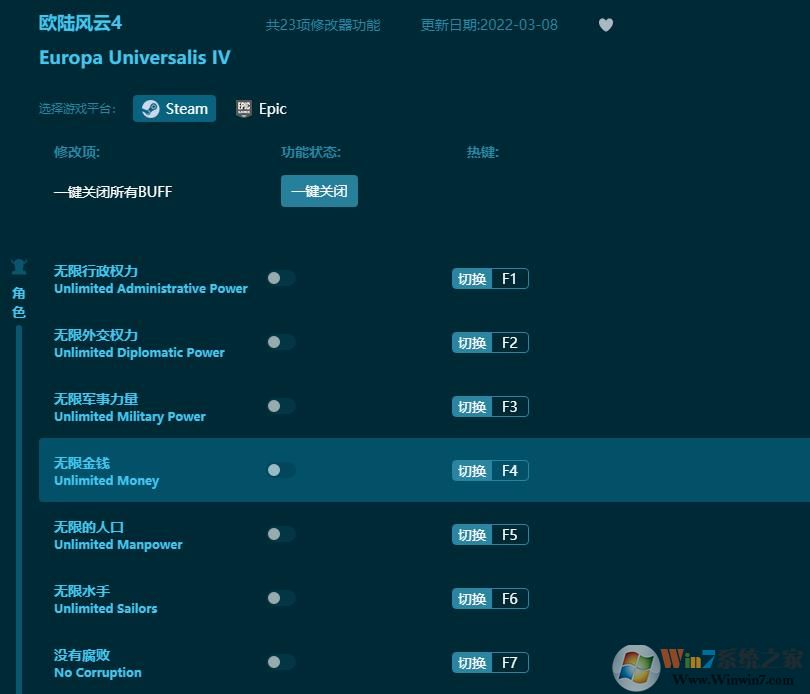Click 切换 button for F1 hotkey
810x694 pixels.
click(472, 279)
